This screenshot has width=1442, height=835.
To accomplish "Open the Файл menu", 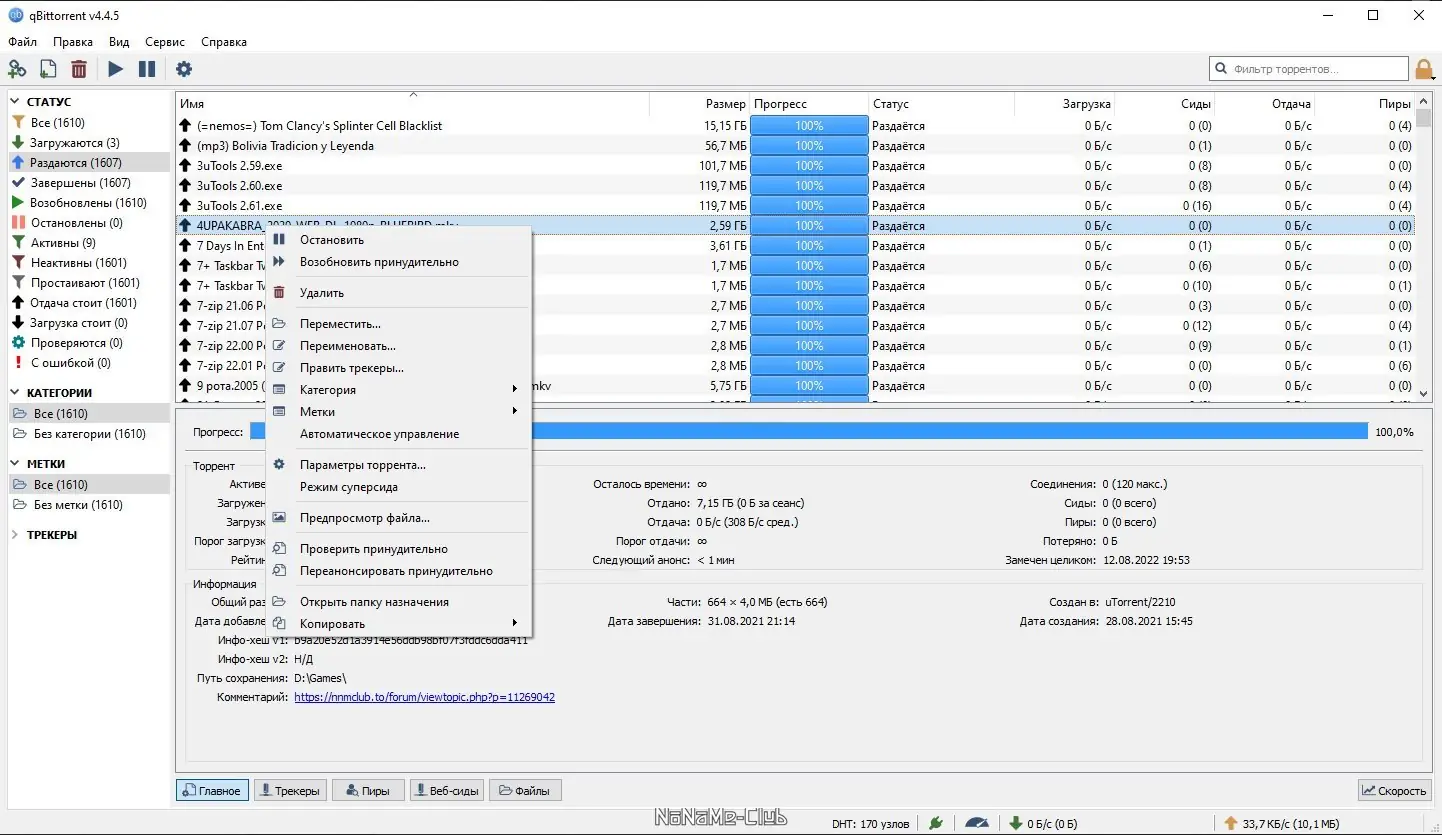I will pos(22,42).
